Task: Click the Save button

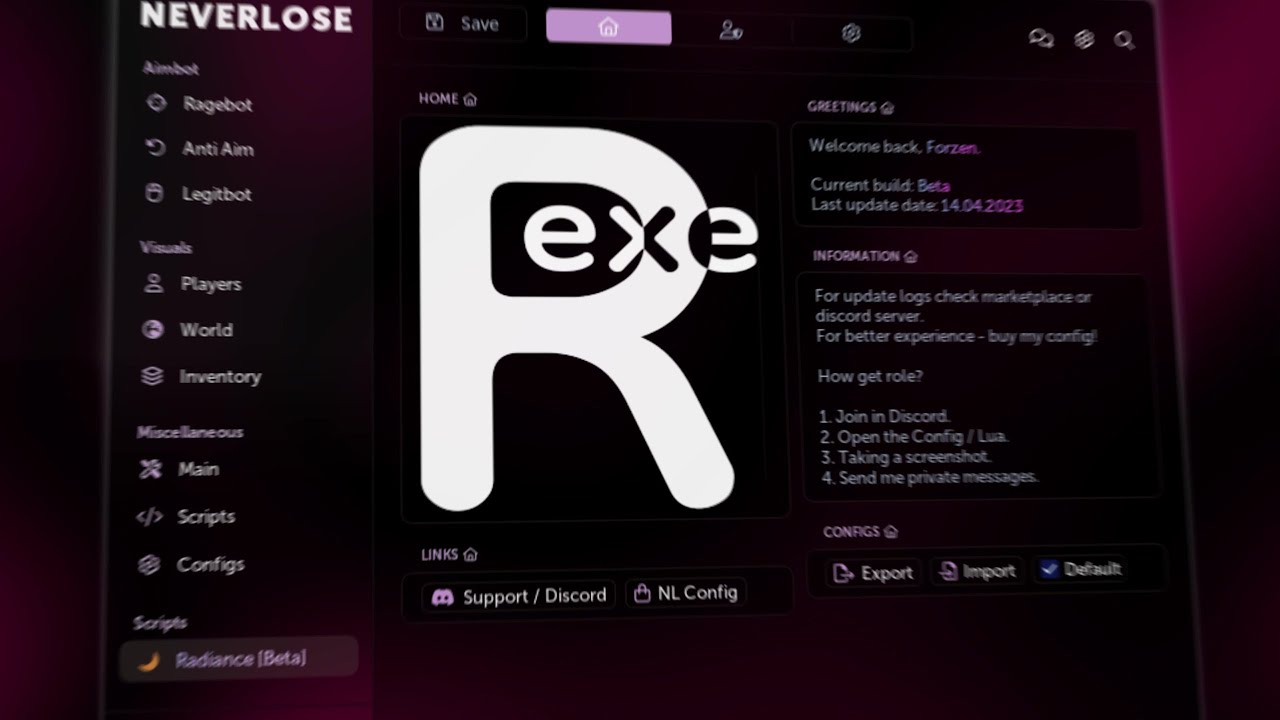Action: coord(463,24)
